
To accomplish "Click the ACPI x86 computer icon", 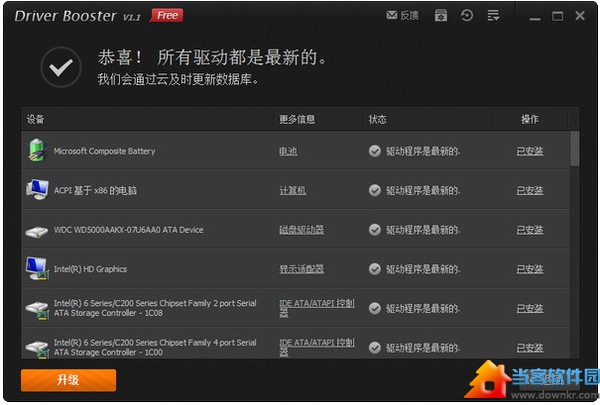I will click(37, 189).
